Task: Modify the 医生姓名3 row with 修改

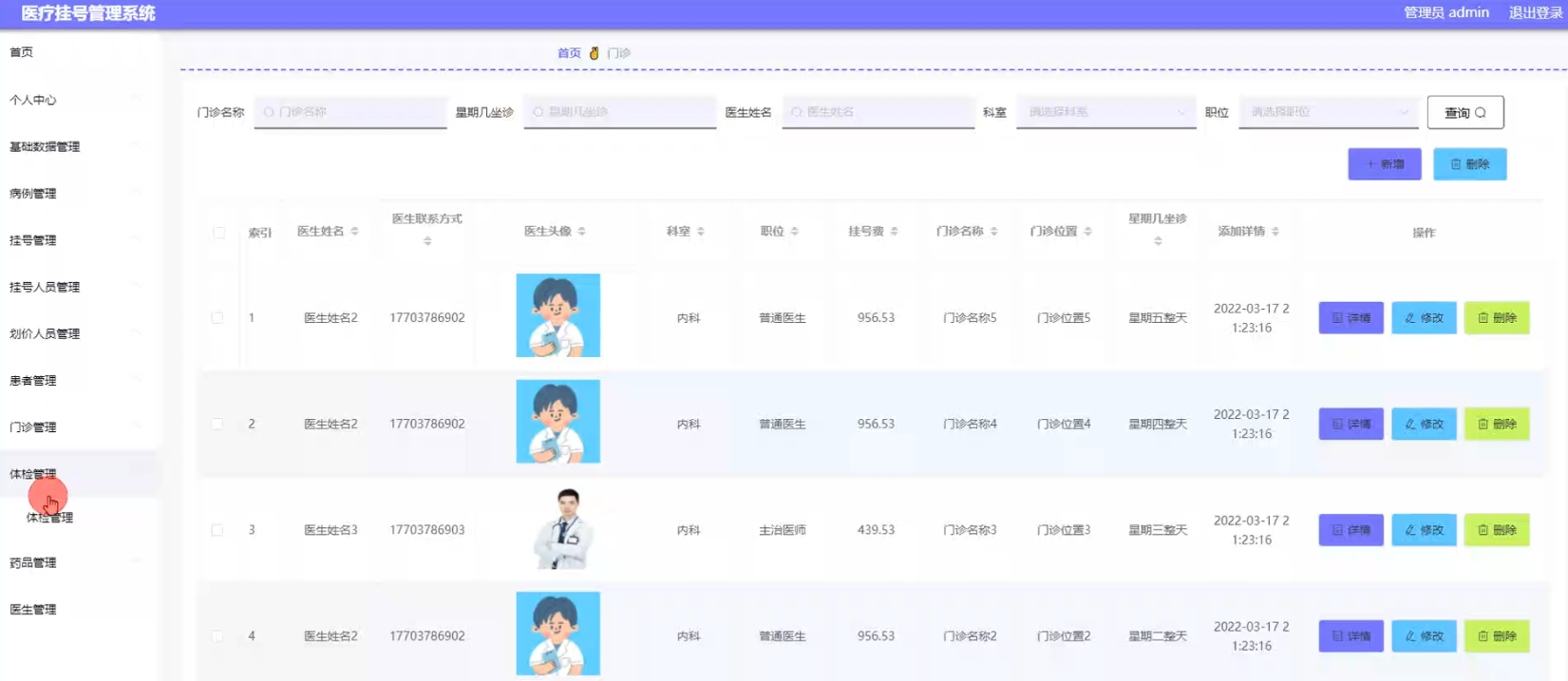Action: (1424, 530)
